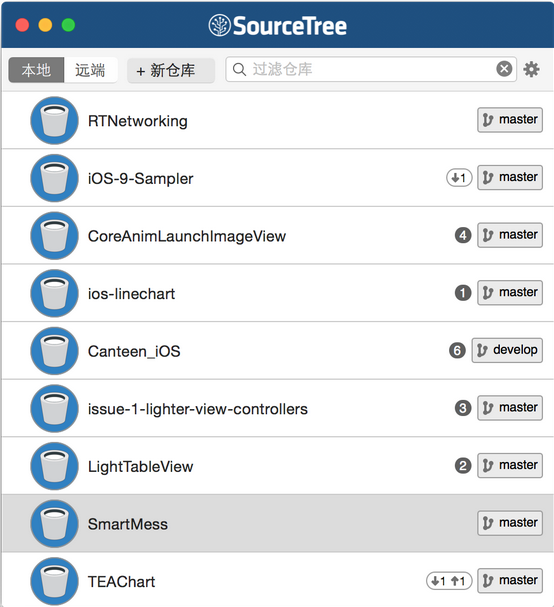Select the LightTableView repository name
This screenshot has height=607, width=554.
point(141,466)
